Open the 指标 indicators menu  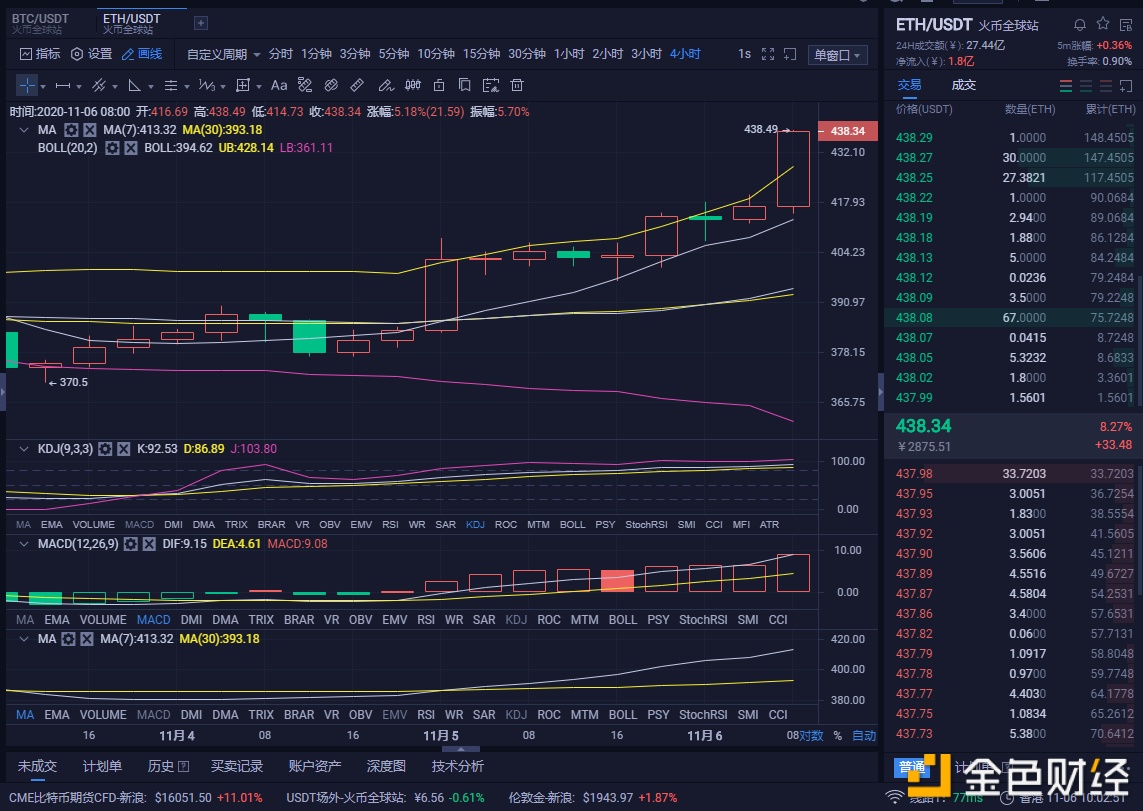(x=40, y=54)
